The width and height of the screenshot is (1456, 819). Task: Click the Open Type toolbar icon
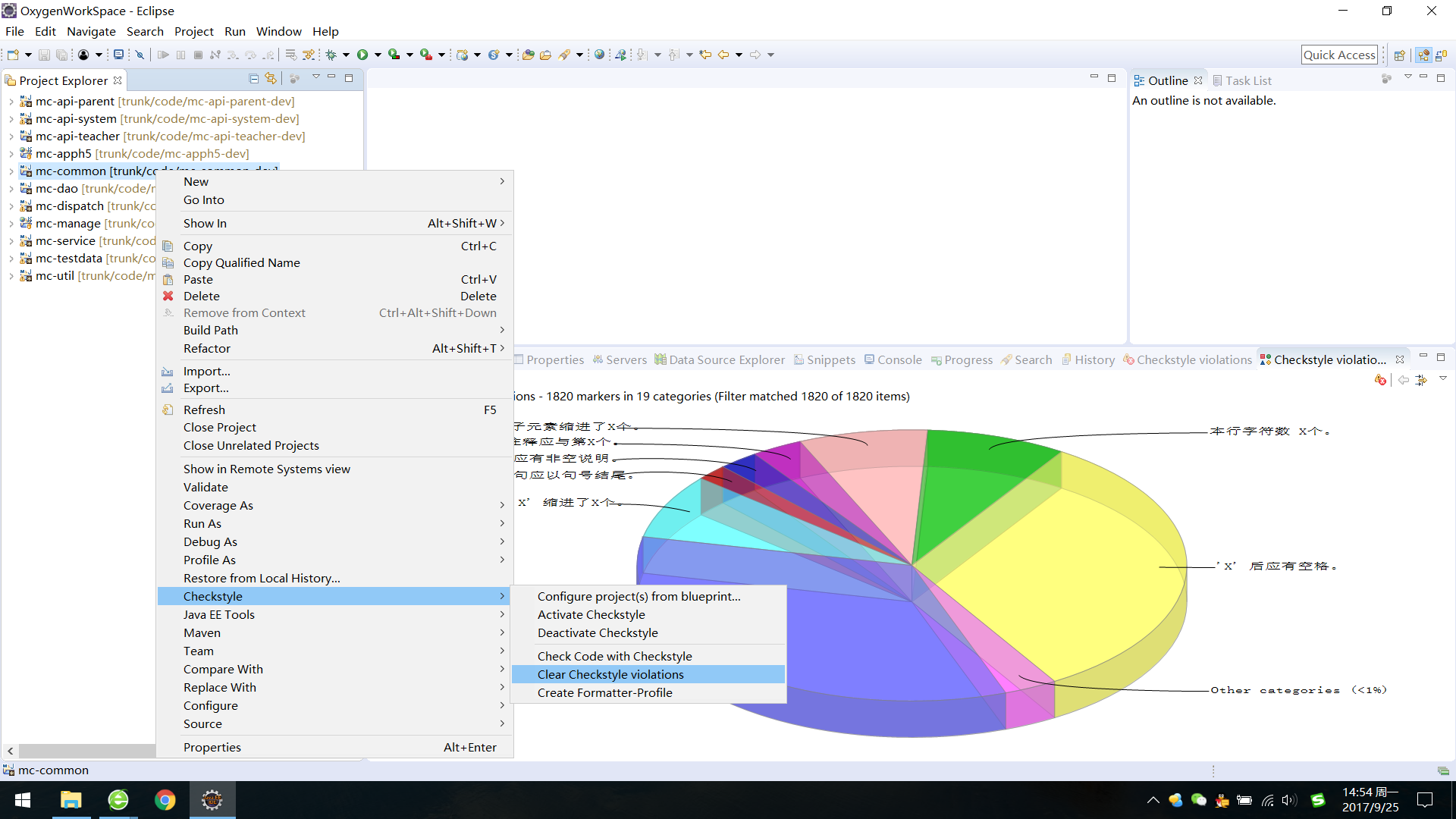[529, 55]
